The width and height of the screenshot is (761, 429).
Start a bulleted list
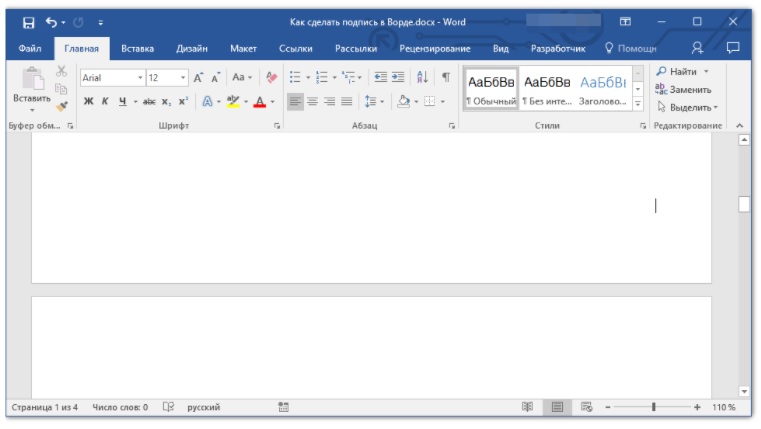click(295, 77)
